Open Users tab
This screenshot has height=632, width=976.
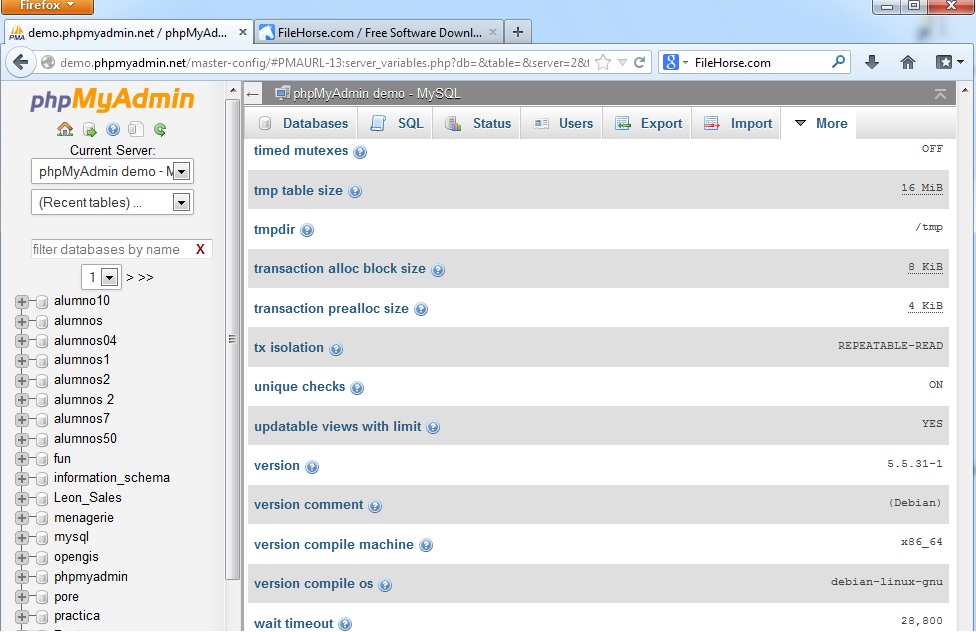pos(563,123)
